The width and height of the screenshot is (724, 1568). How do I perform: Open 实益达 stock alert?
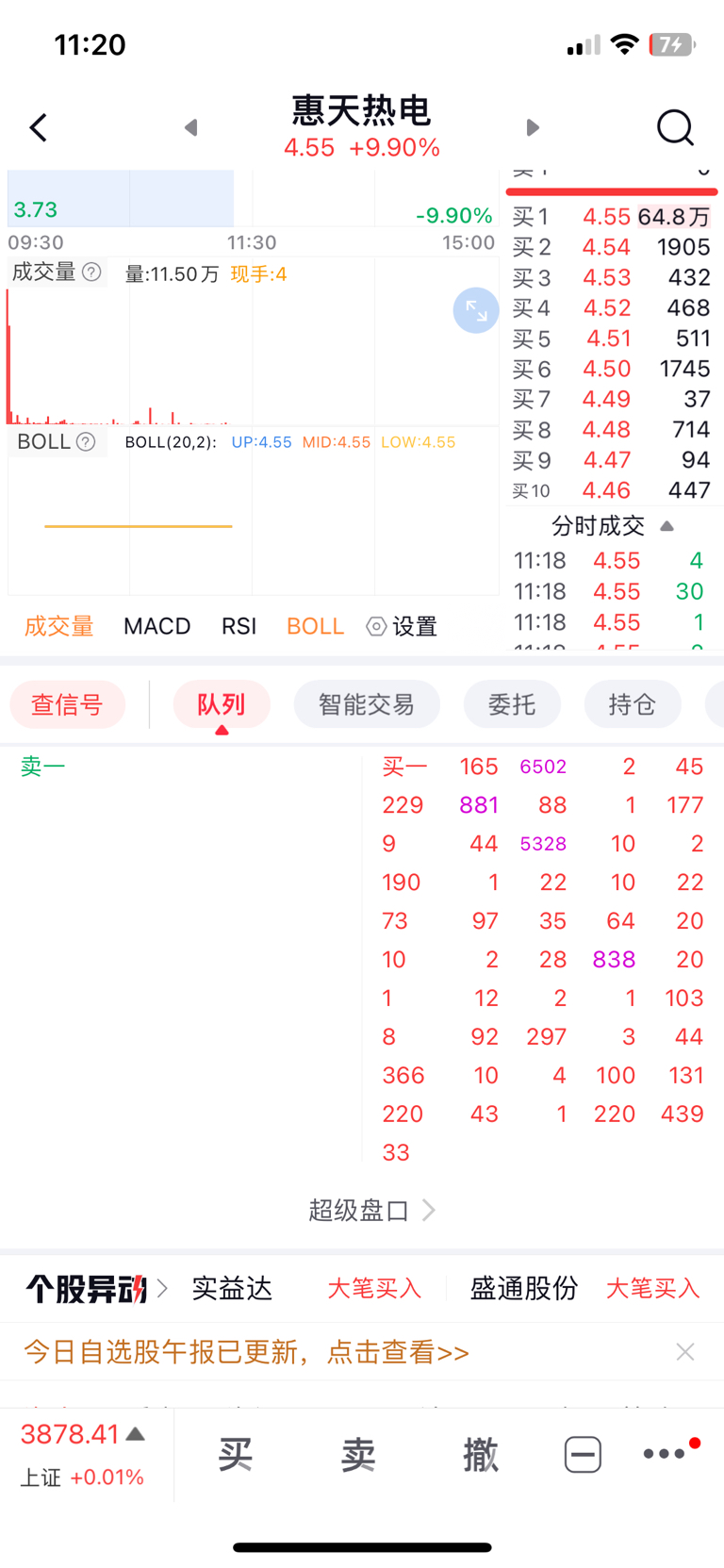coord(232,1288)
